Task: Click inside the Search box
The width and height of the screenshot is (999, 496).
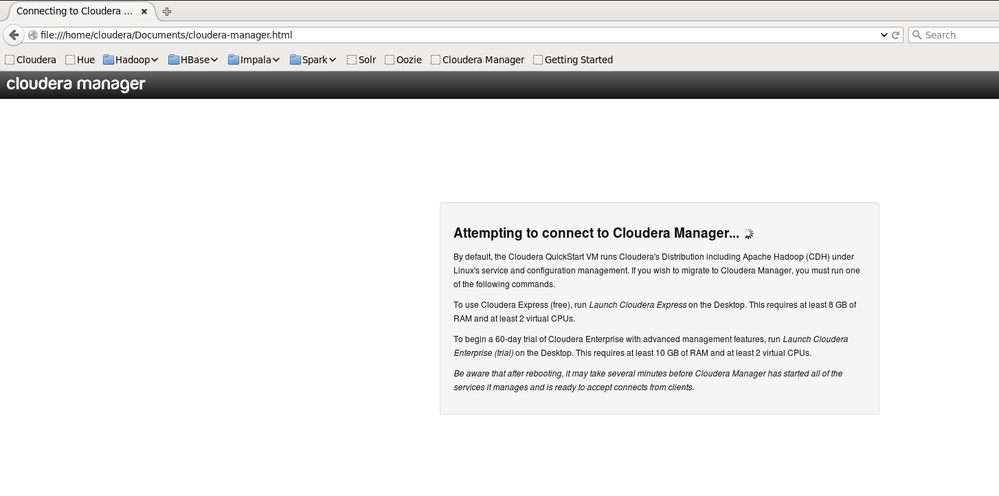Action: point(956,35)
